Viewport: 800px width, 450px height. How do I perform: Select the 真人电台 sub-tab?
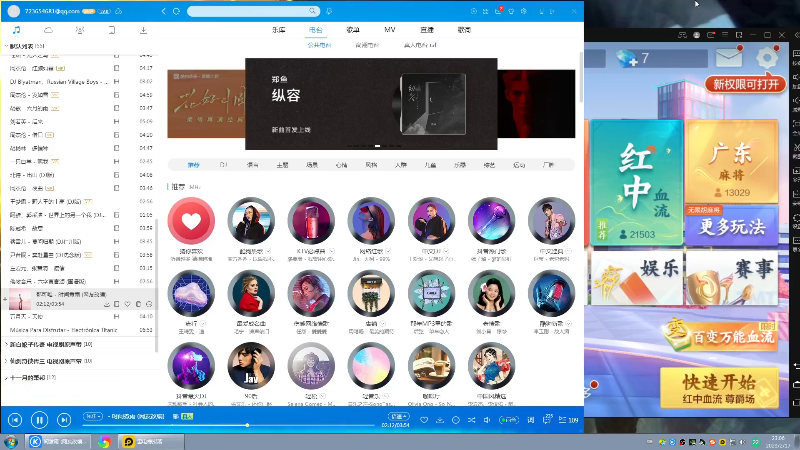[419, 45]
